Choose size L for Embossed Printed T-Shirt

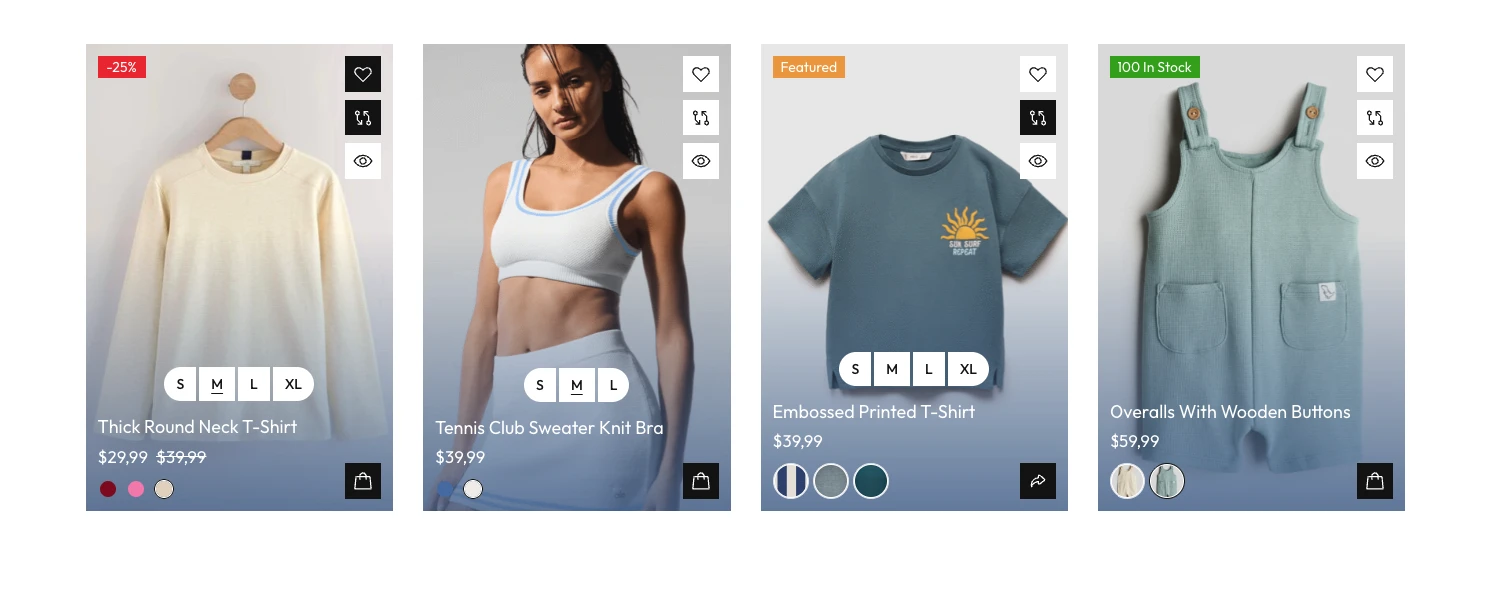pyautogui.click(x=929, y=369)
